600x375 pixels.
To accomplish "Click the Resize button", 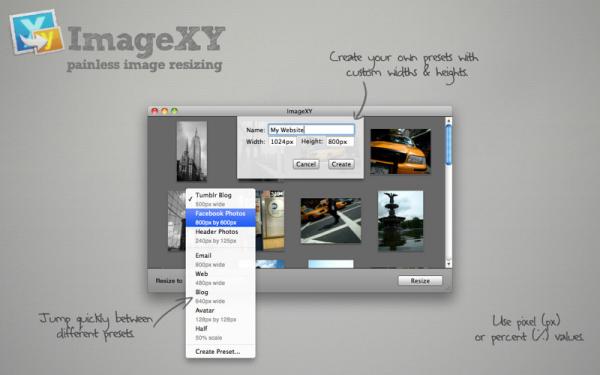I will click(x=420, y=280).
